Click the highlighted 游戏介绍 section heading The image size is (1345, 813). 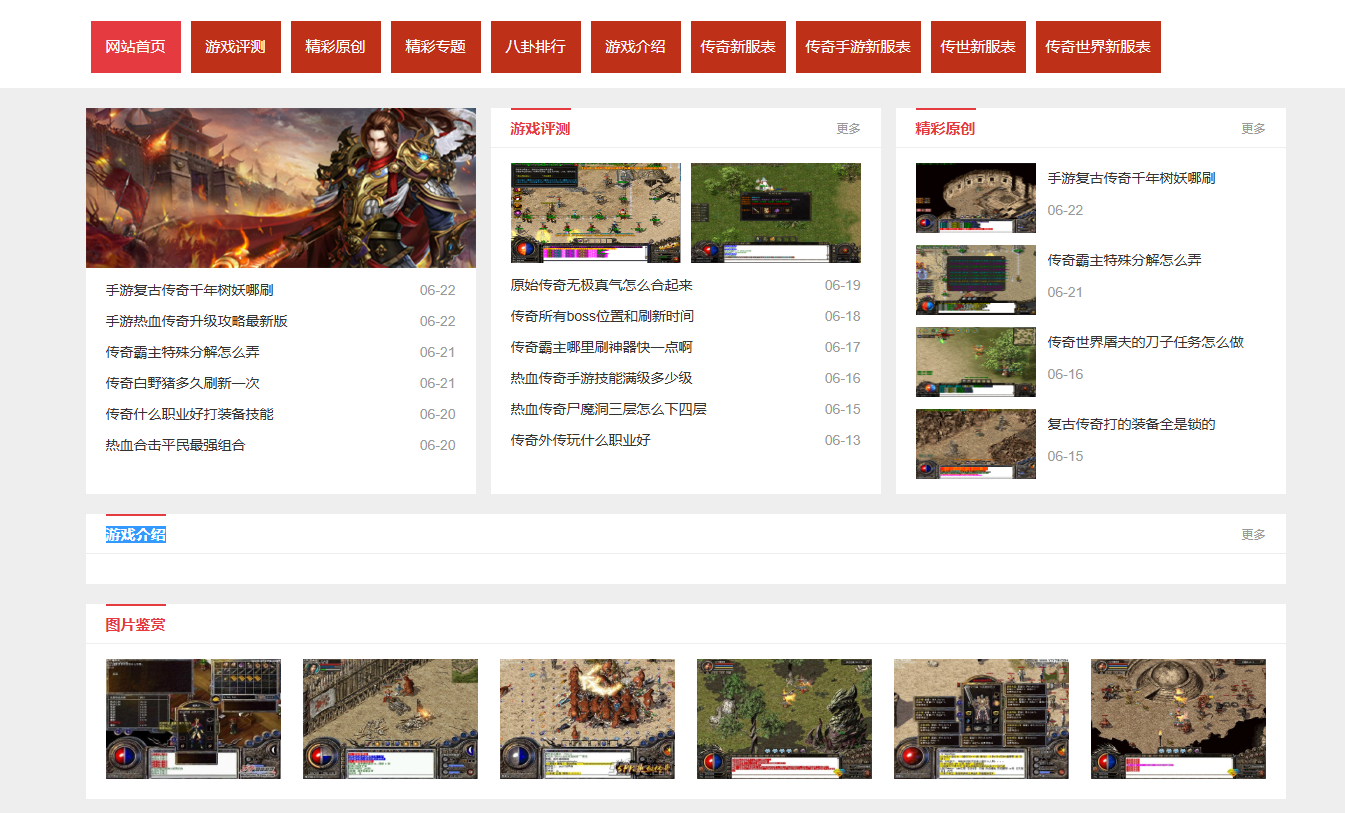pos(136,535)
